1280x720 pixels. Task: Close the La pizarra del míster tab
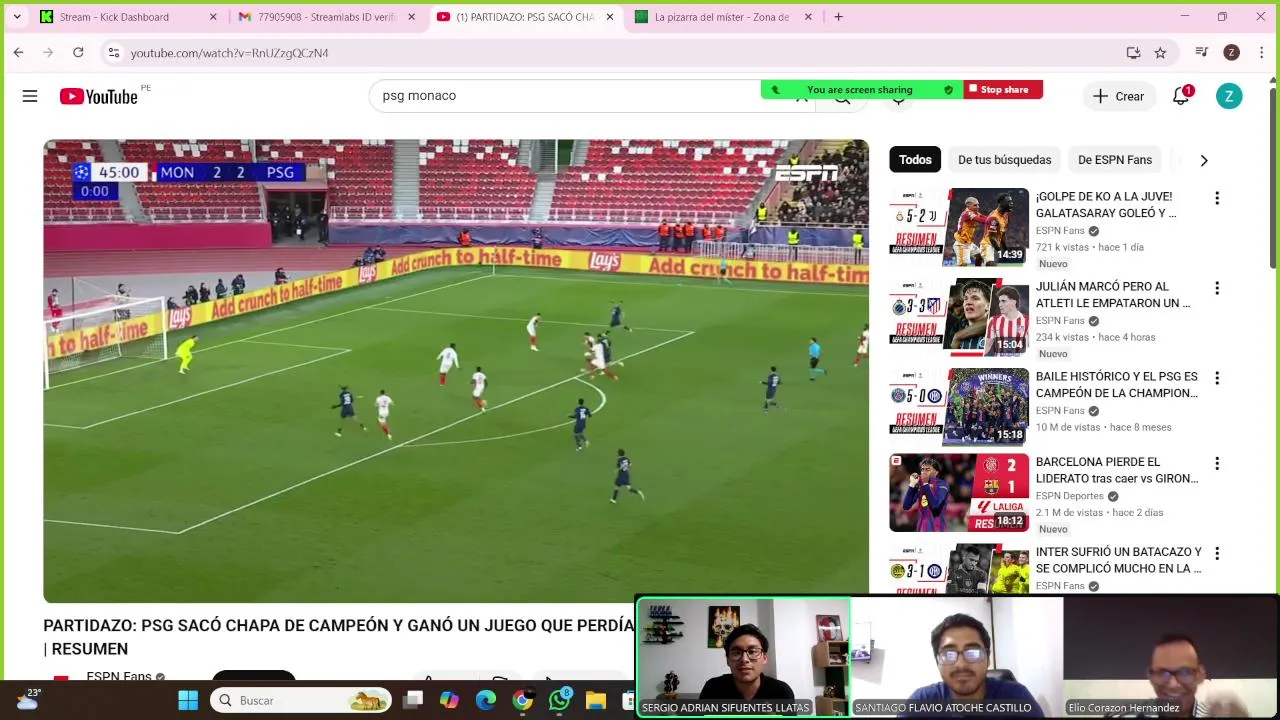808,16
